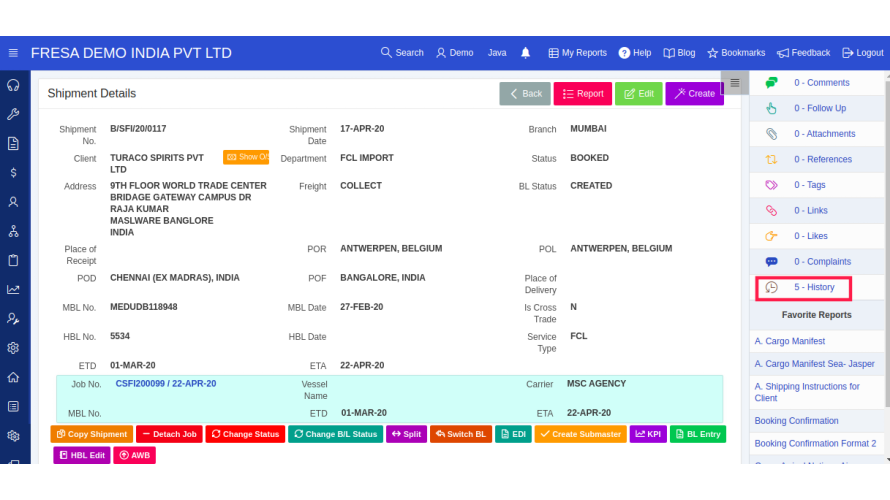Click Java in the top bar

(x=497, y=53)
